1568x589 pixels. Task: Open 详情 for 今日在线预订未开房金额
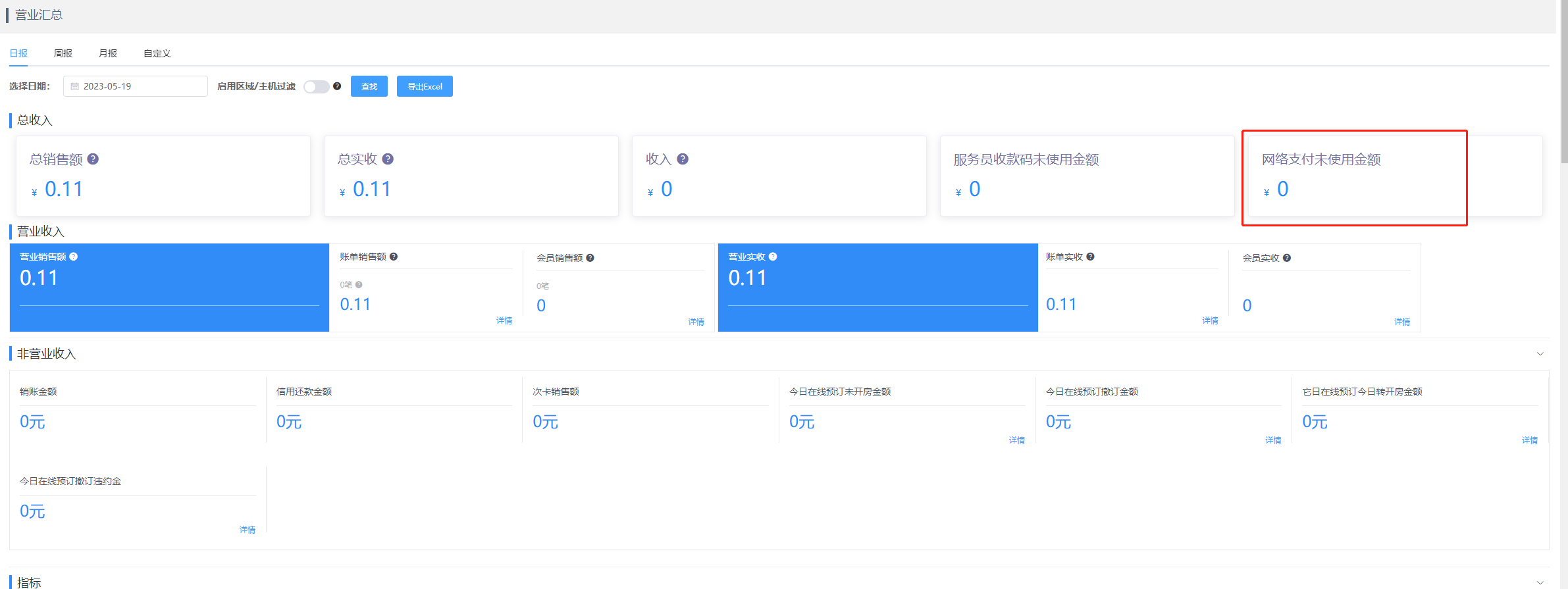pos(1017,440)
